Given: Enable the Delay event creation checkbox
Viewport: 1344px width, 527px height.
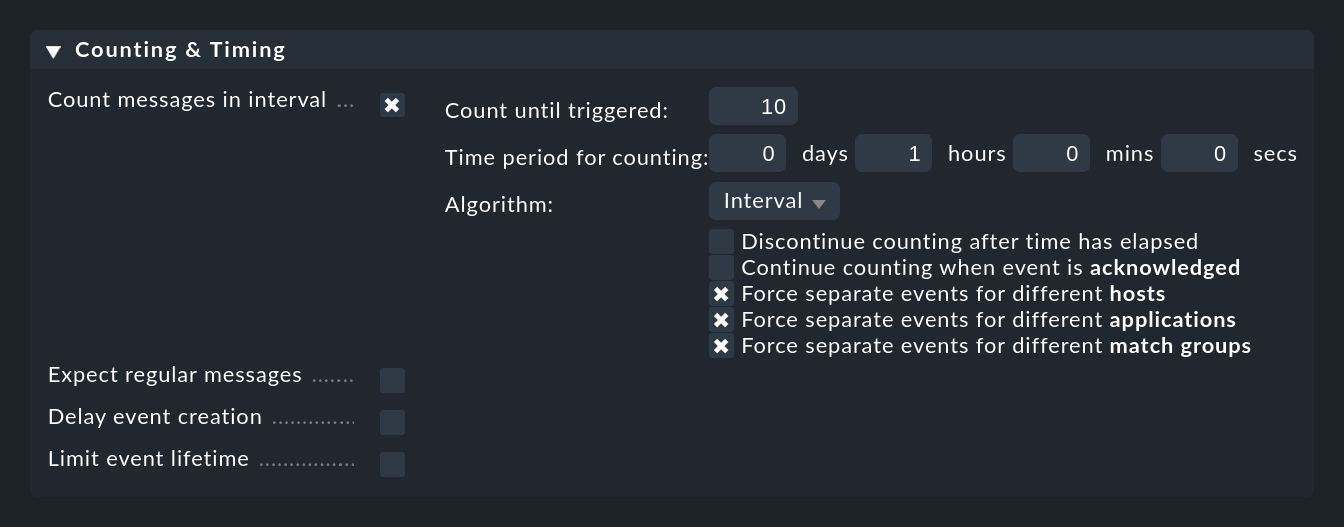Looking at the screenshot, I should [x=392, y=422].
